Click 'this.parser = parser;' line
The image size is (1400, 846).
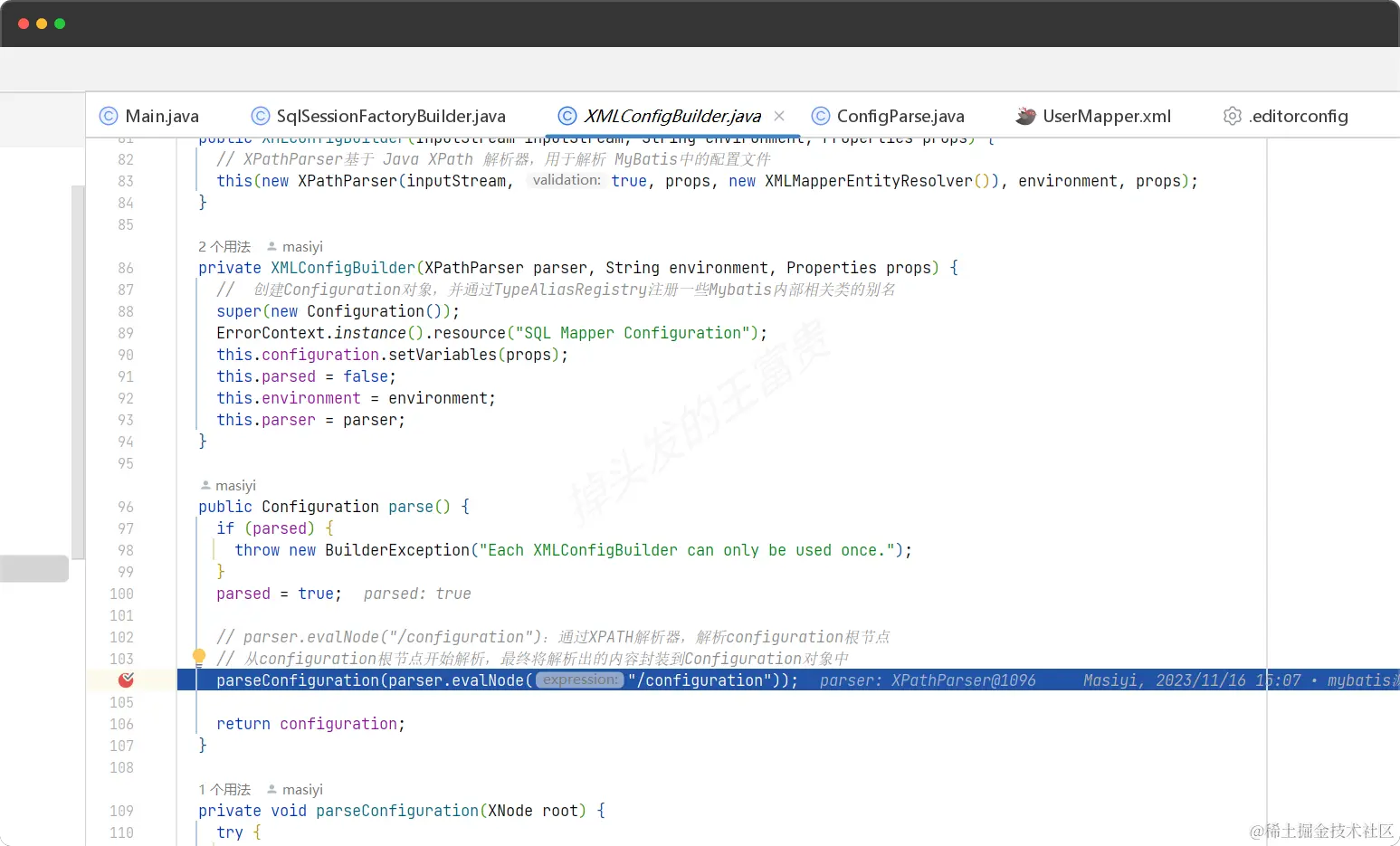(310, 420)
